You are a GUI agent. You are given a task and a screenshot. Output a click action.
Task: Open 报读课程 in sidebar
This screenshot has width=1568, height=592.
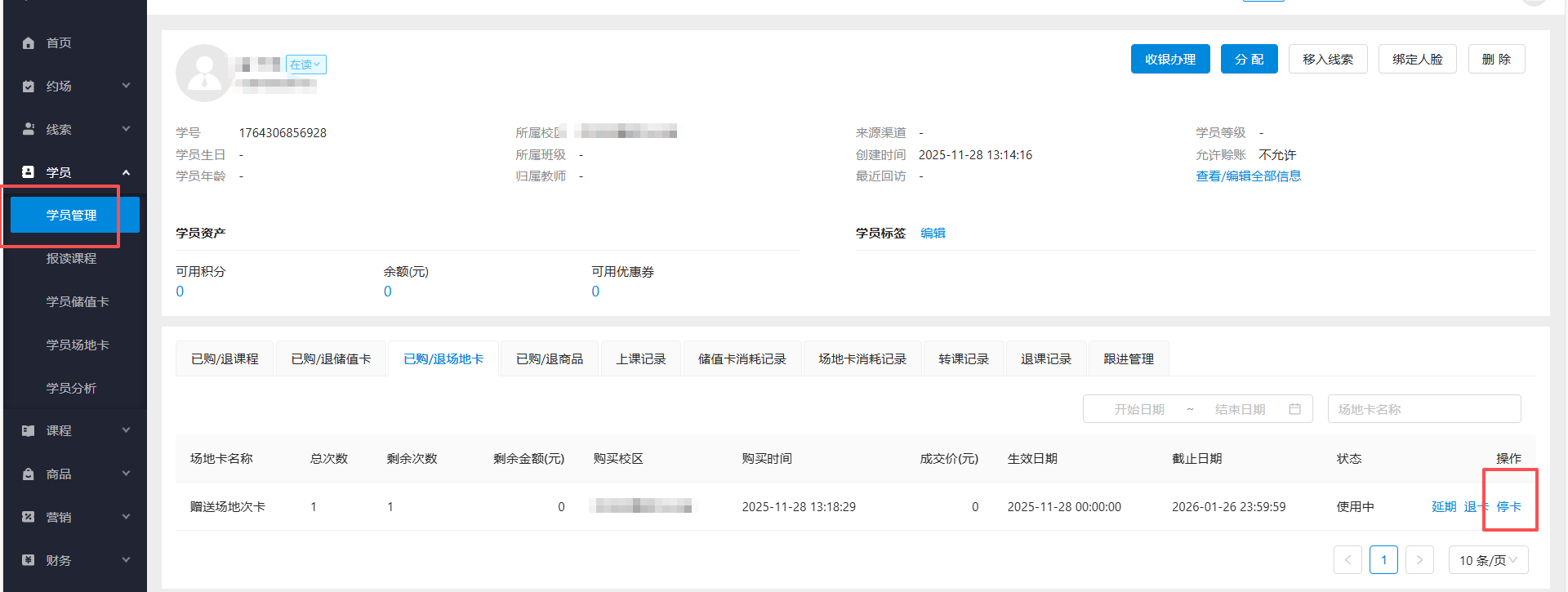(x=72, y=258)
